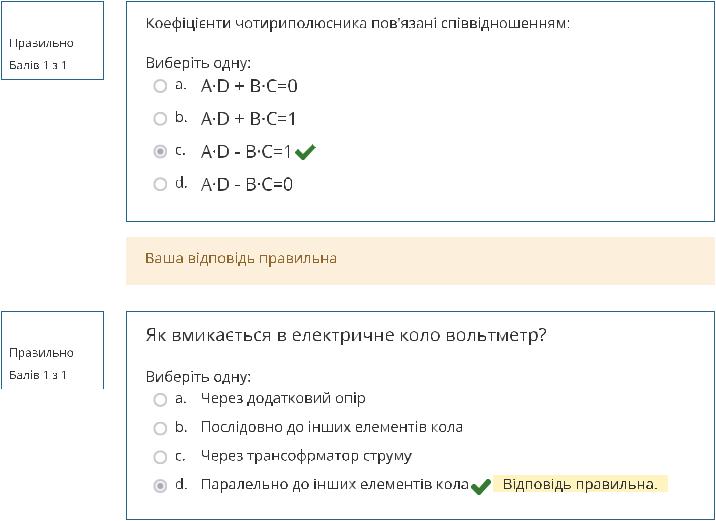Choose radio 'Через трансофрматор струму'
The height and width of the screenshot is (521, 716).
pyautogui.click(x=160, y=457)
